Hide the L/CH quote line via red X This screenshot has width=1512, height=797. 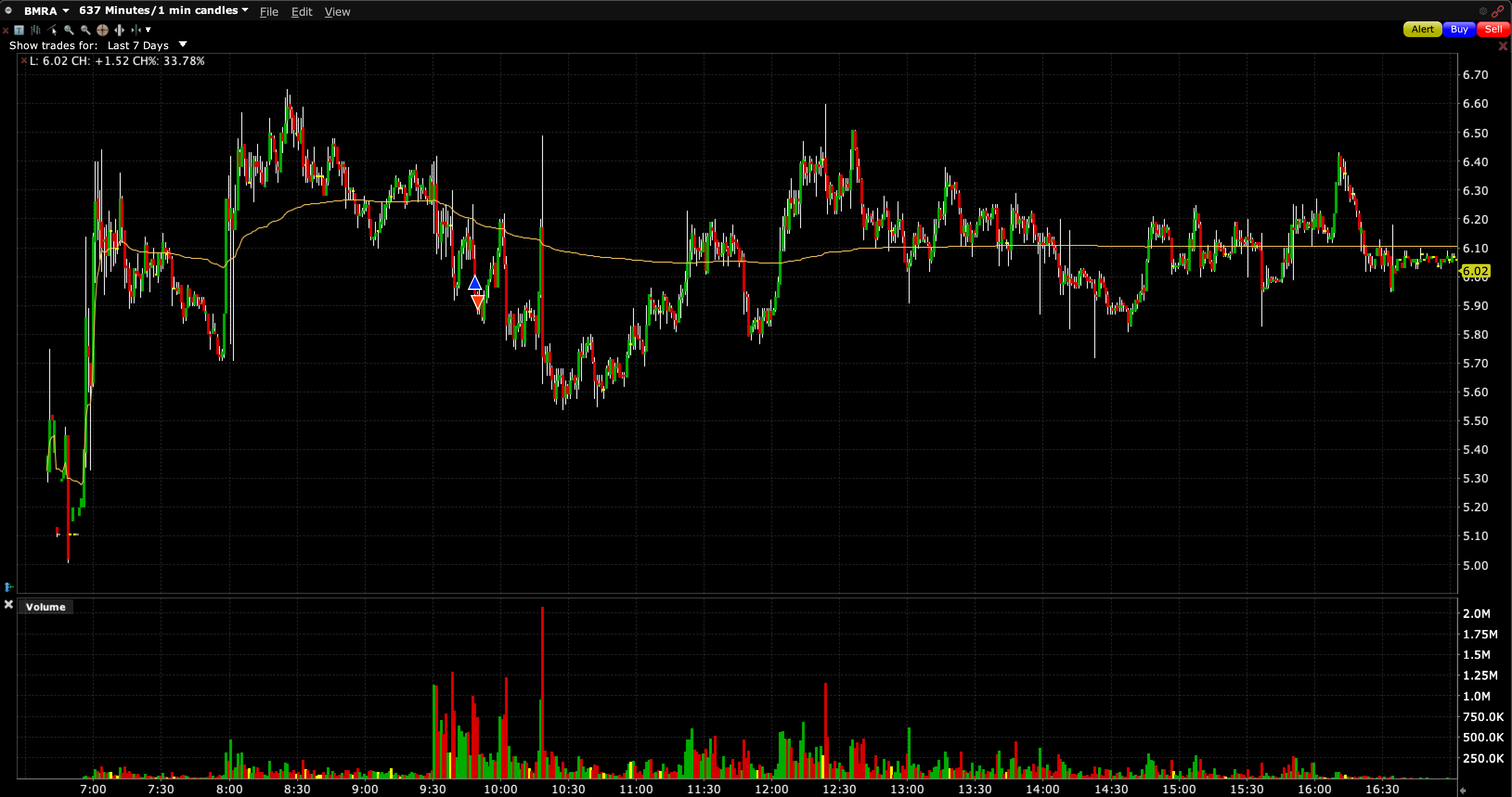click(x=24, y=60)
